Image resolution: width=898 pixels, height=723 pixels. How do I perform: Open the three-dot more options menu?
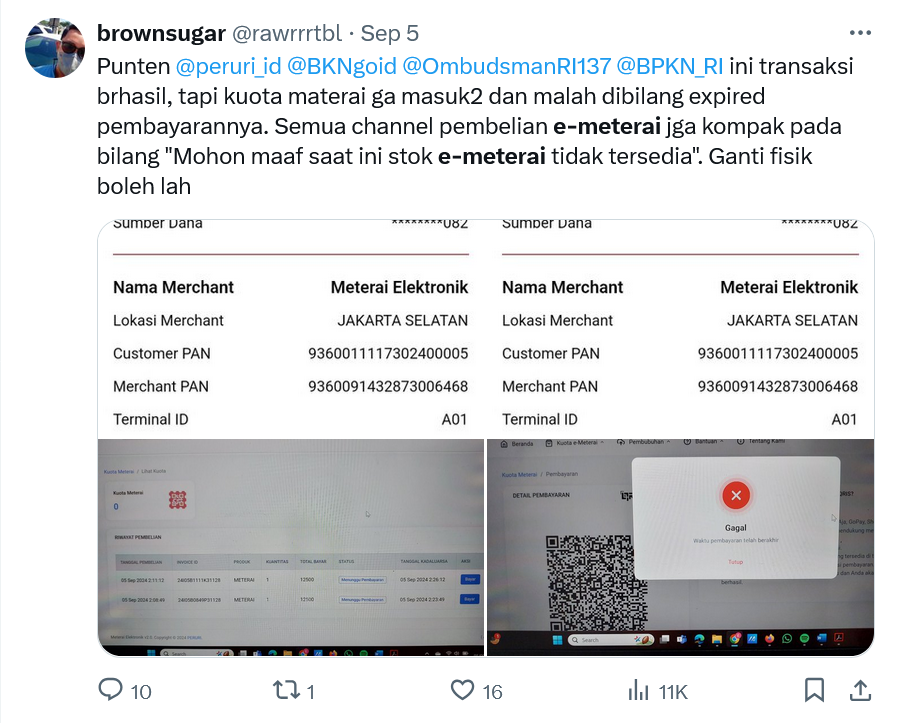point(860,33)
